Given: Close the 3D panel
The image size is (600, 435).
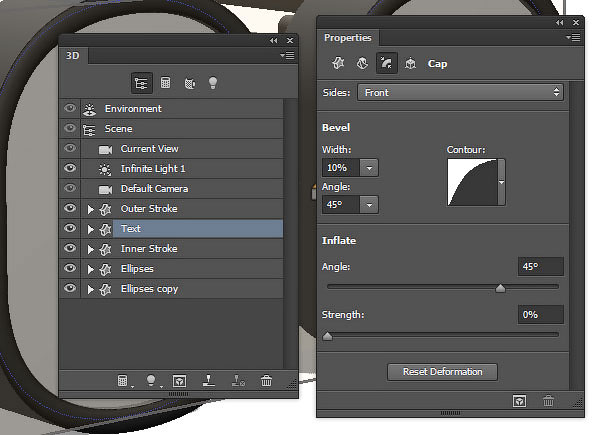Looking at the screenshot, I should pos(290,41).
